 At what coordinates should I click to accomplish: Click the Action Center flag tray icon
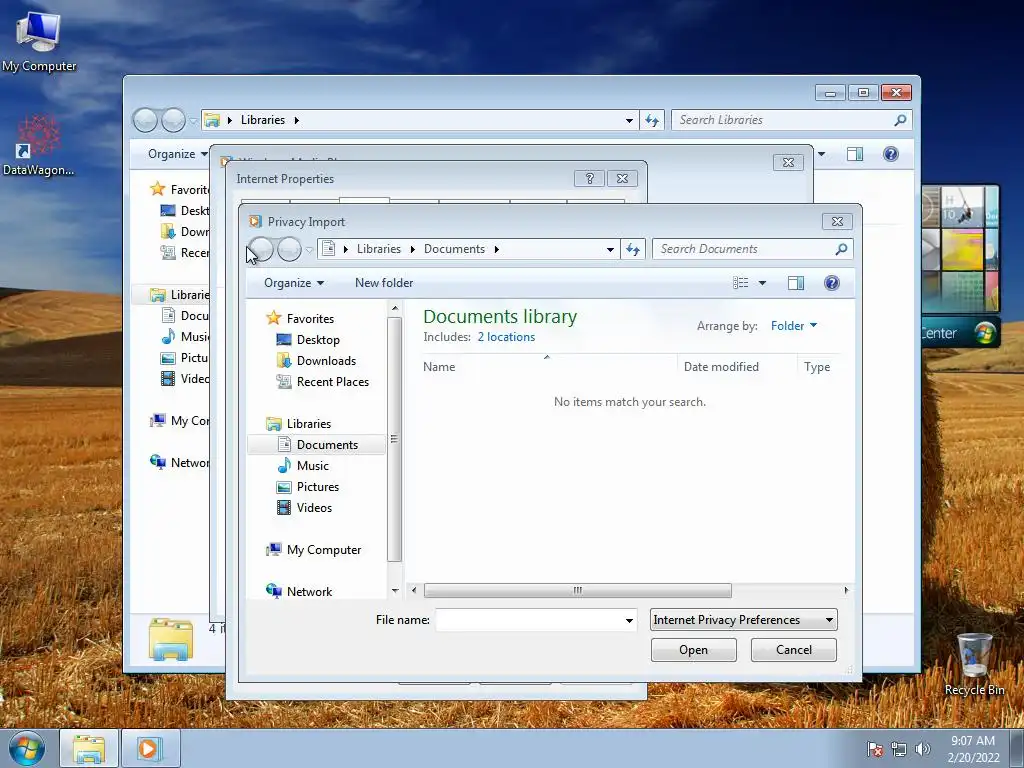click(874, 749)
